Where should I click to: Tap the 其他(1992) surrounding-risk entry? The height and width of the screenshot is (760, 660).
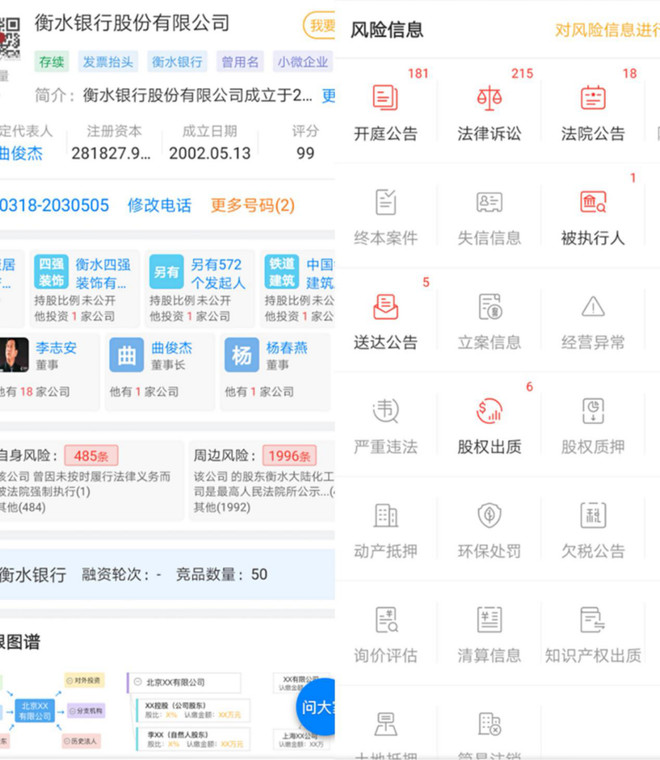point(222,507)
